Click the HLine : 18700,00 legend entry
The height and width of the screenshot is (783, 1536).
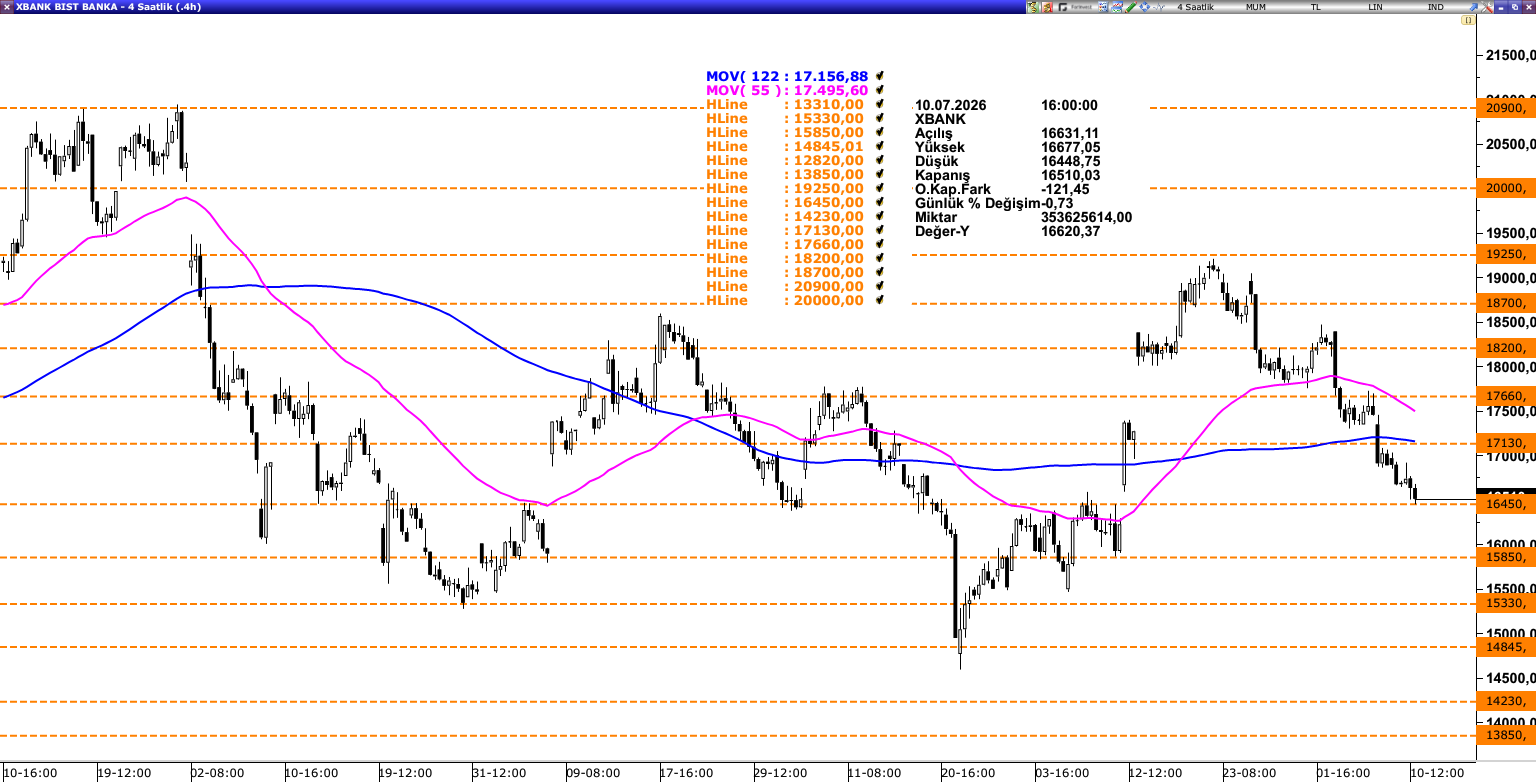785,272
